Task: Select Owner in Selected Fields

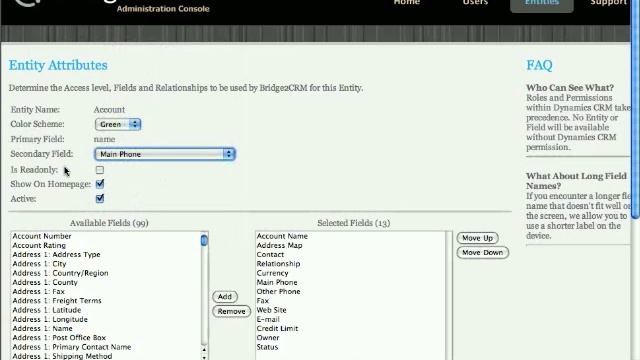Action: click(x=351, y=338)
